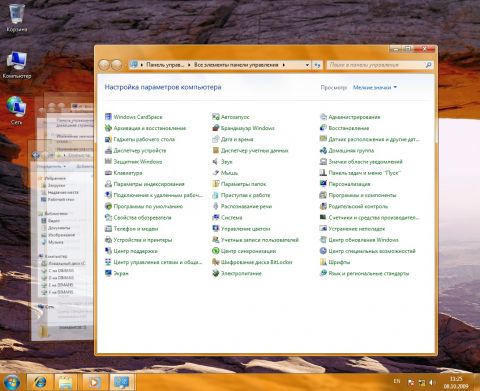This screenshot has height=391, width=480.
Task: Open Центр поддержки flag icon
Action: click(x=108, y=251)
